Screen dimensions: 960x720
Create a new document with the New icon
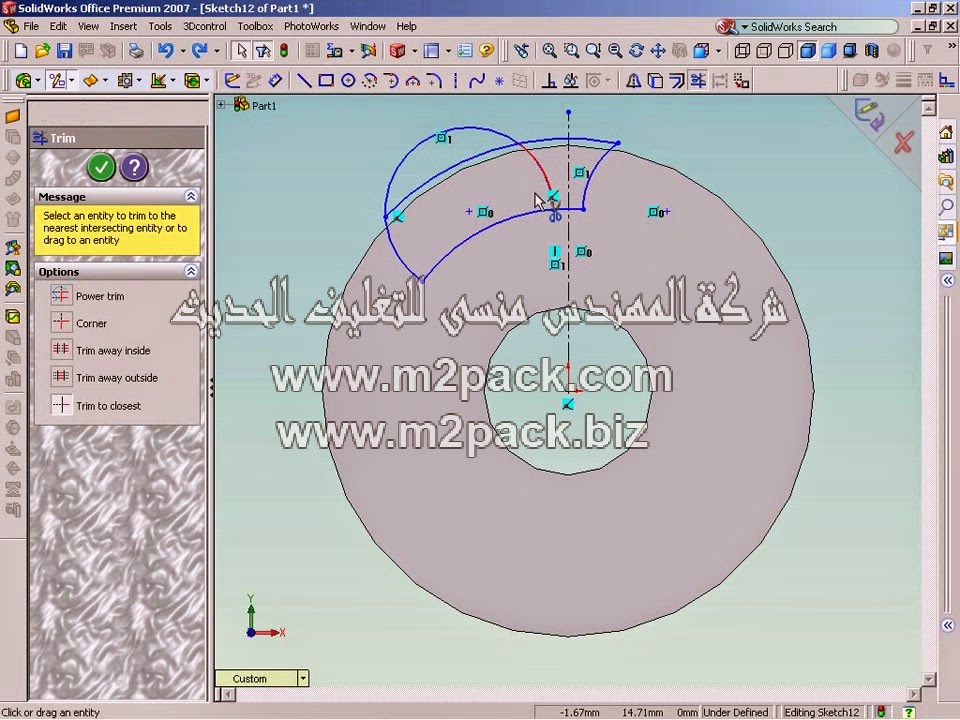[20, 51]
